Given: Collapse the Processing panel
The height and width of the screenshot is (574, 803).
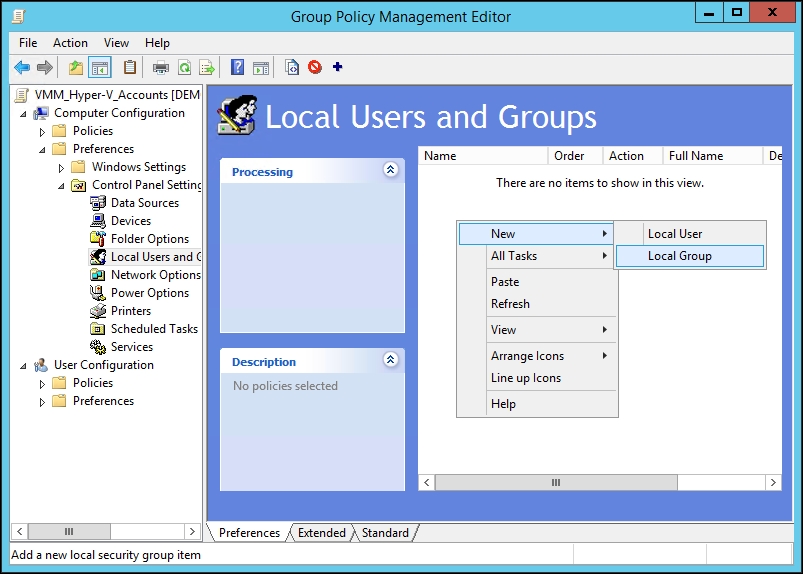Looking at the screenshot, I should 390,171.
